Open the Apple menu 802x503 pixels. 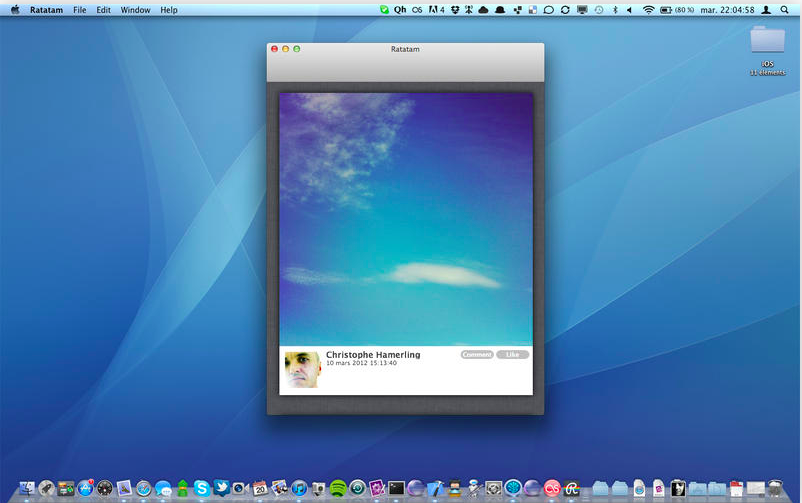[15, 9]
